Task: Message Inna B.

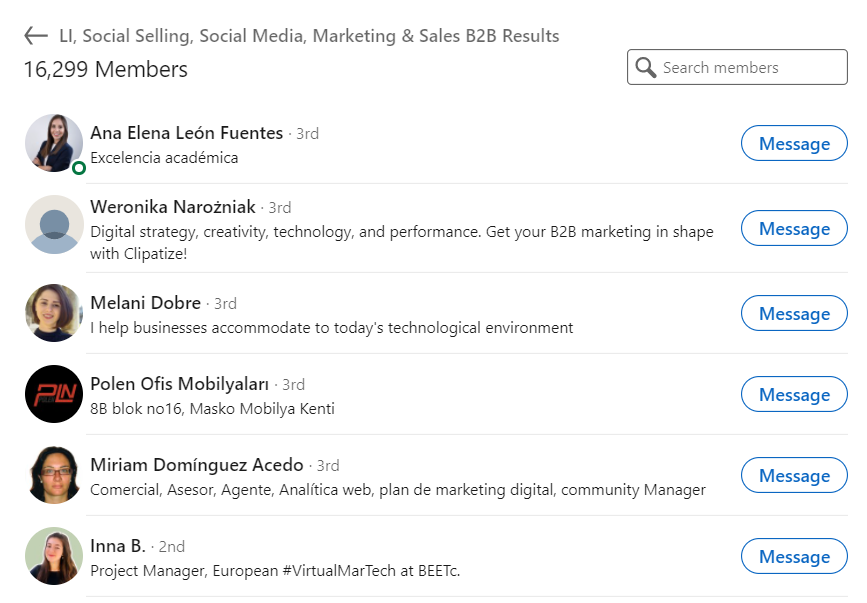Action: pyautogui.click(x=794, y=557)
